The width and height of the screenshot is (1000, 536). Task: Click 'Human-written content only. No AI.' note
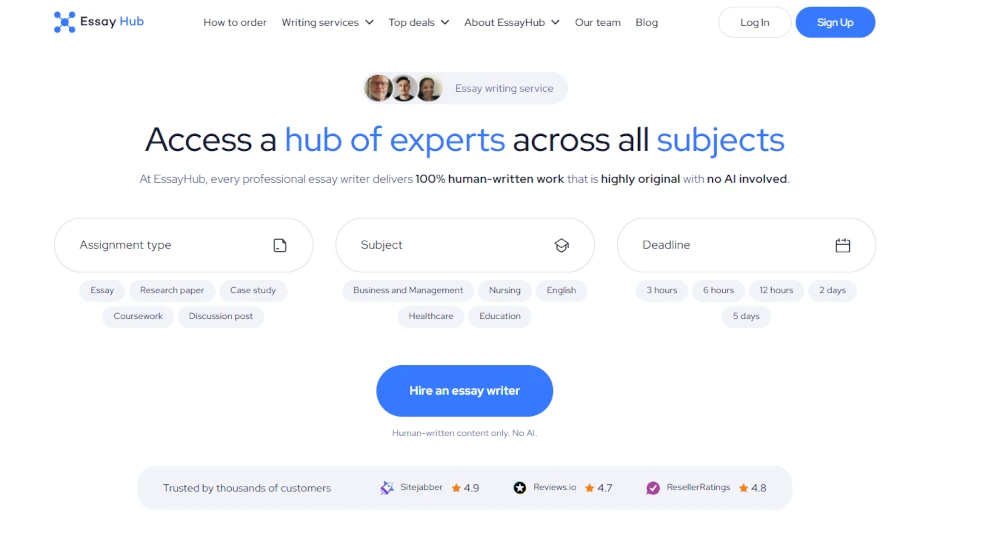tap(464, 433)
